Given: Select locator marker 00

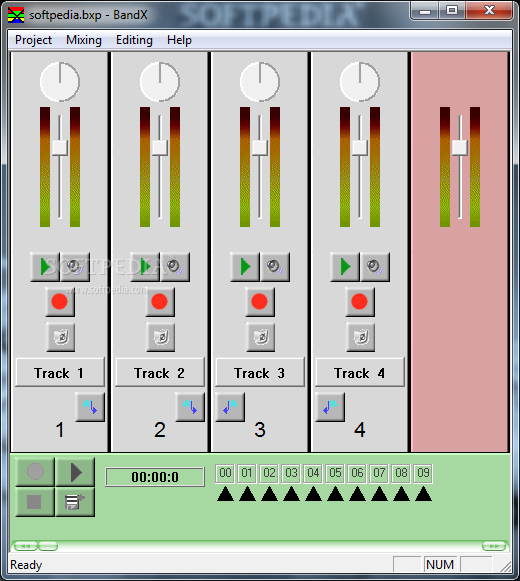Looking at the screenshot, I should click(x=225, y=473).
